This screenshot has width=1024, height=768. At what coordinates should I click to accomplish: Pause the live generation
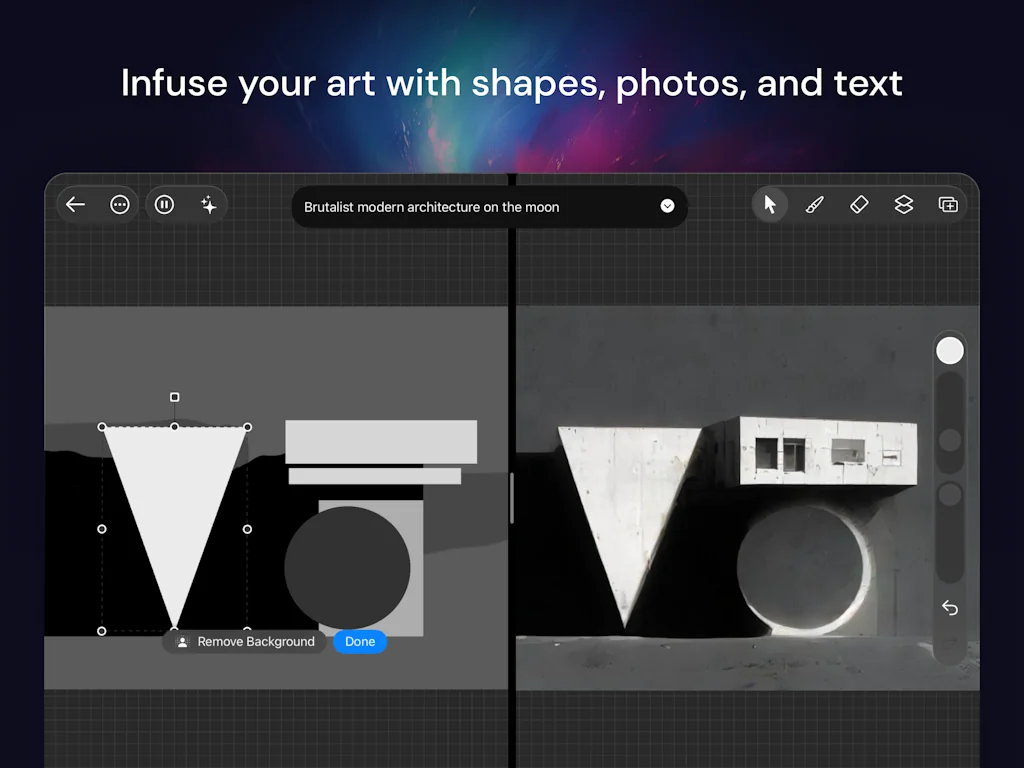(x=163, y=204)
